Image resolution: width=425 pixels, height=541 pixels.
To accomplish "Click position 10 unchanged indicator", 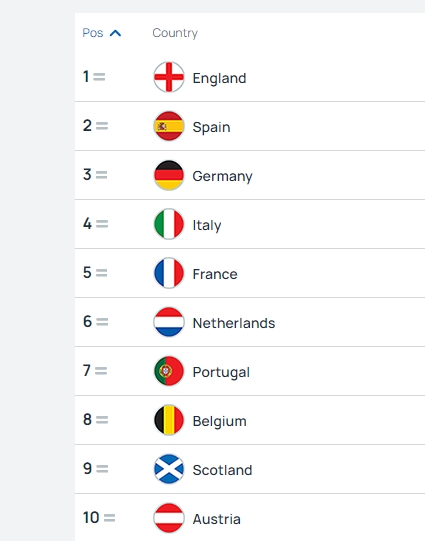I will pyautogui.click(x=109, y=518).
